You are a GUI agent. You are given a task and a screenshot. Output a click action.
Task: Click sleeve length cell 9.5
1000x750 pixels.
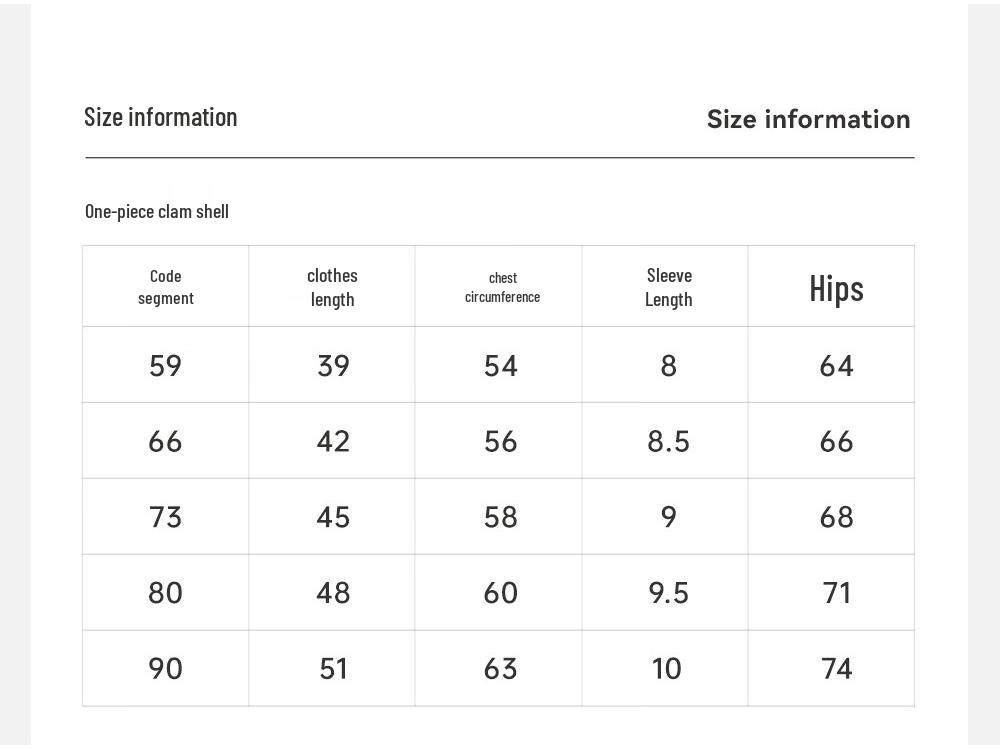[x=668, y=593]
